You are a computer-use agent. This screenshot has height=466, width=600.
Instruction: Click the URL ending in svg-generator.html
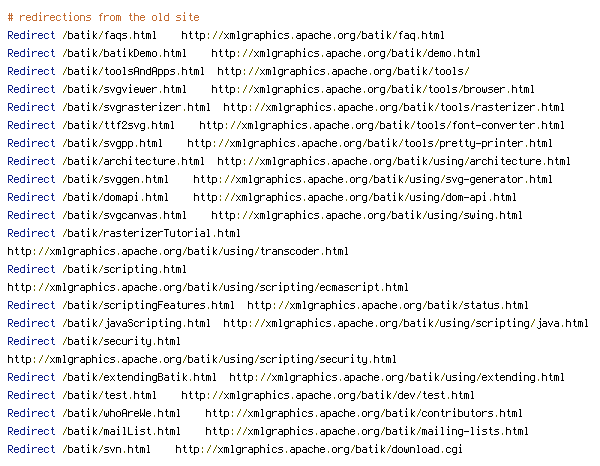(x=373, y=179)
